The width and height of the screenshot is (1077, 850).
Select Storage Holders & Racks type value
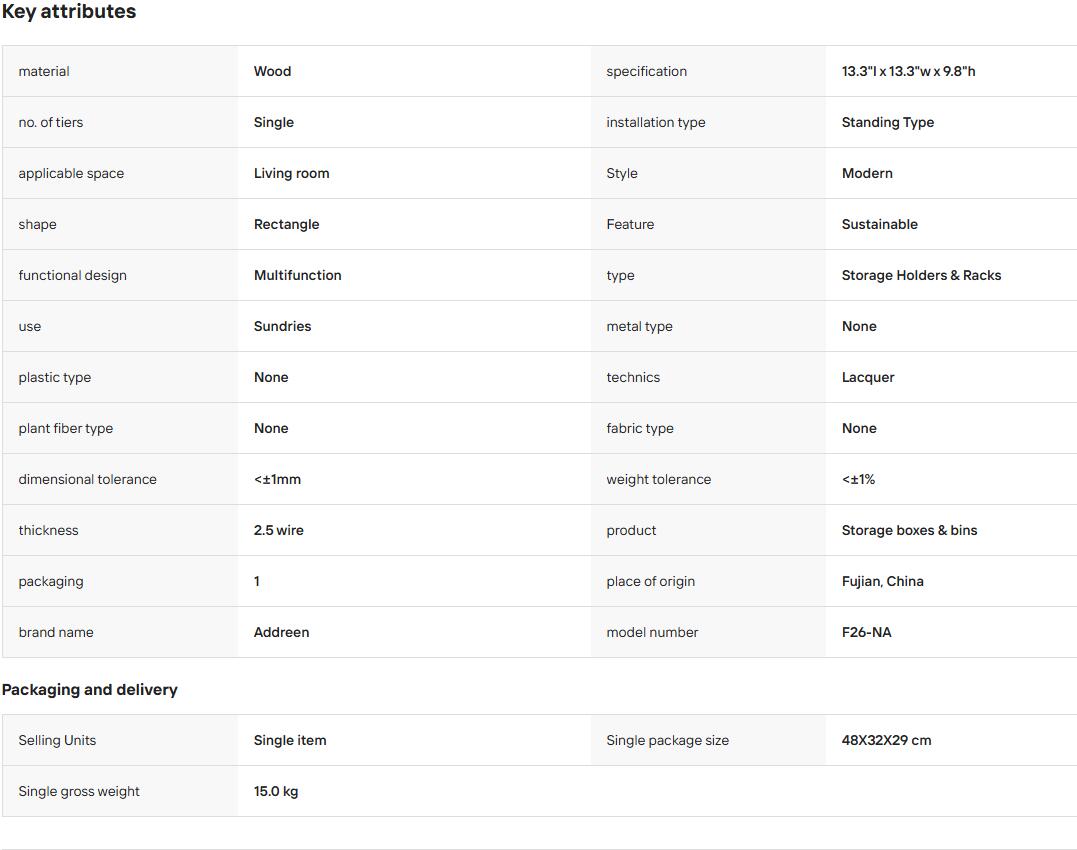coord(922,275)
